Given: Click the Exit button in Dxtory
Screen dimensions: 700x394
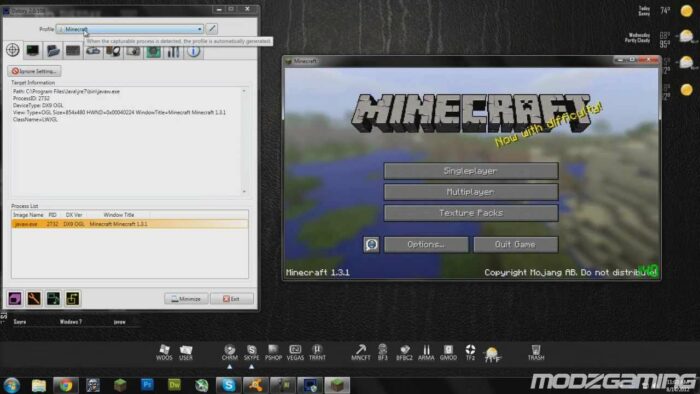Looking at the screenshot, I should 232,299.
